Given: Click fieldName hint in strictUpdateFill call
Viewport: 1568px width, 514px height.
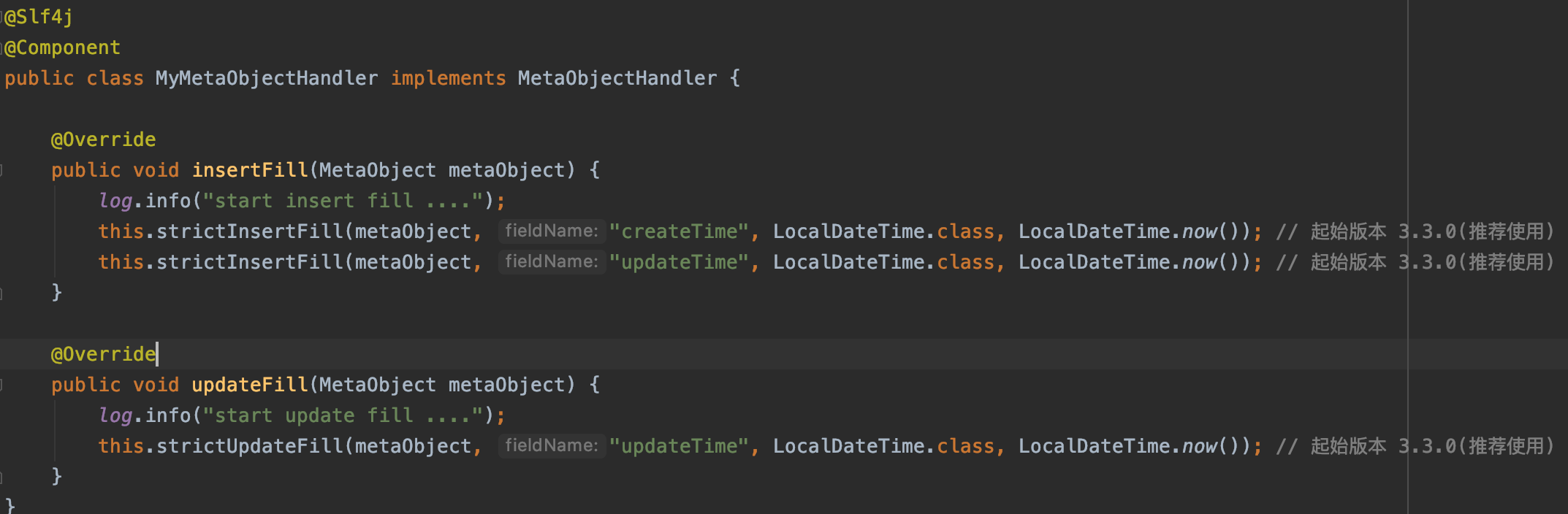Looking at the screenshot, I should click(x=552, y=446).
